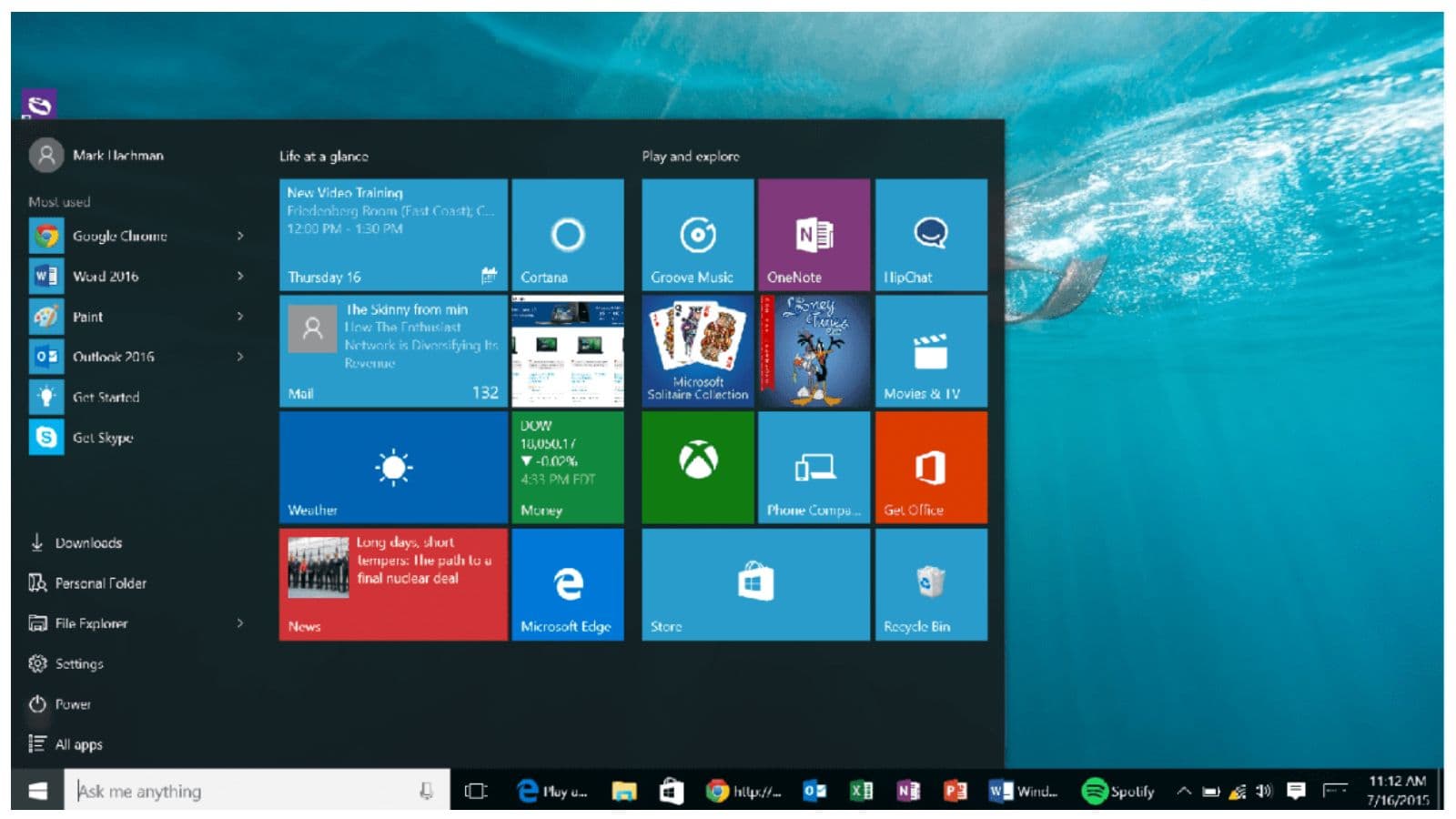
Task: Expand the File Explorer jump list arrow
Action: (x=241, y=623)
